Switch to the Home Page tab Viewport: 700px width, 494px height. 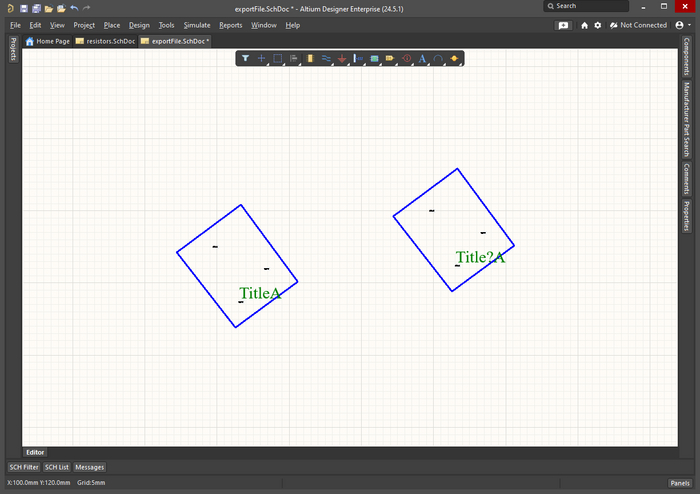48,41
